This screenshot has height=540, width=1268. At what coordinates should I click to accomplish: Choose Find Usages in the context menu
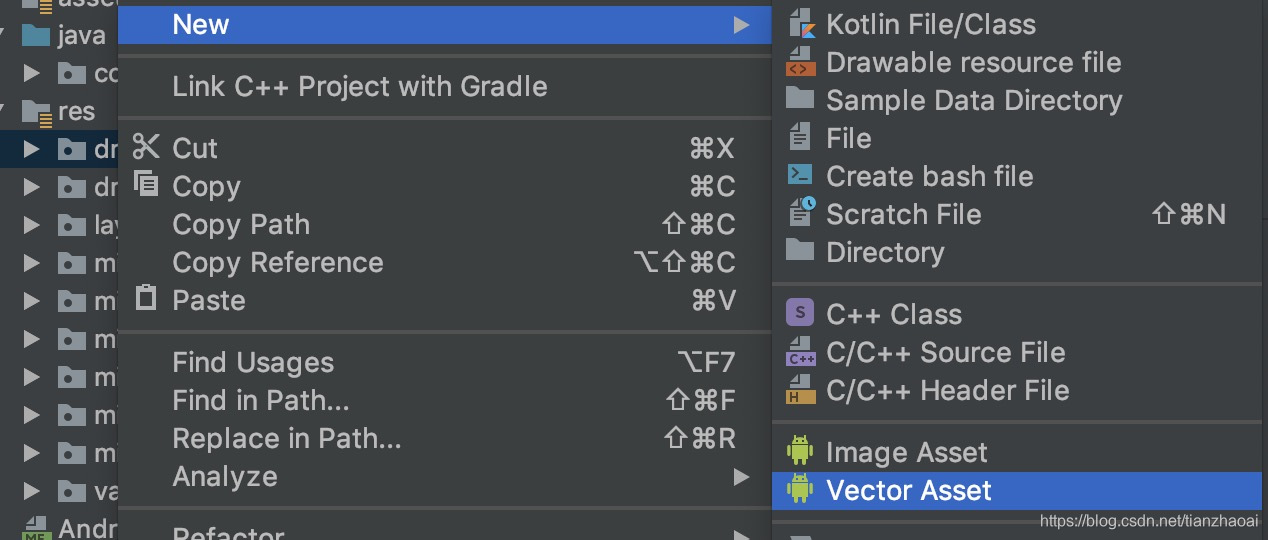pyautogui.click(x=253, y=363)
